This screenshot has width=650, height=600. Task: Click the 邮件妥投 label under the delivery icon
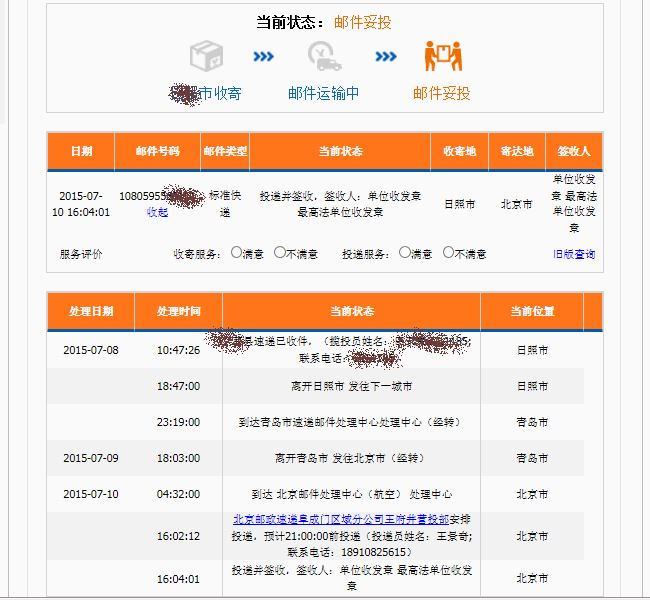click(441, 94)
